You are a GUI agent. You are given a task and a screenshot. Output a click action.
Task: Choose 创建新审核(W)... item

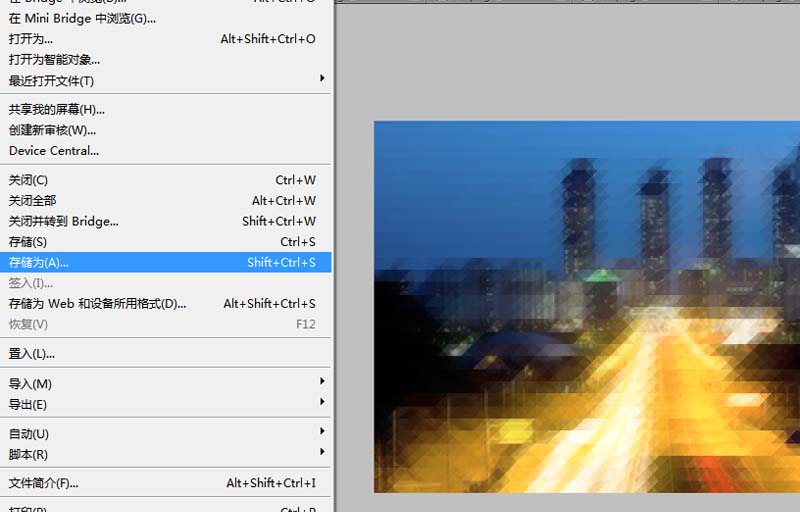[165, 130]
